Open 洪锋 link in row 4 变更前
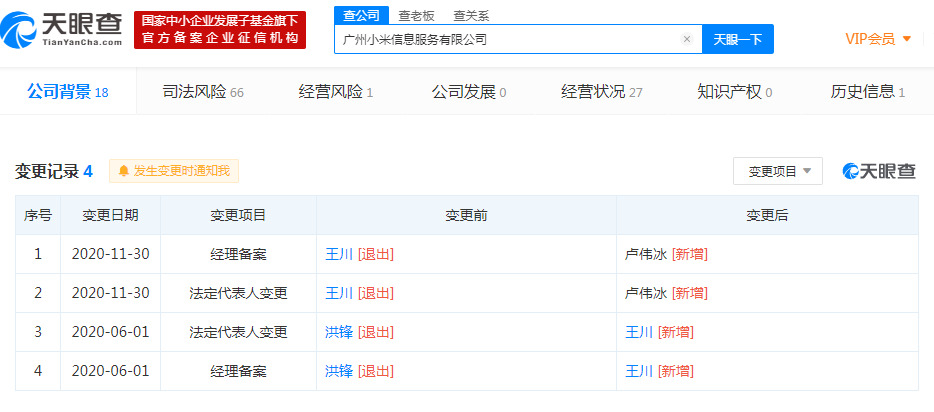The image size is (934, 412). click(x=339, y=372)
